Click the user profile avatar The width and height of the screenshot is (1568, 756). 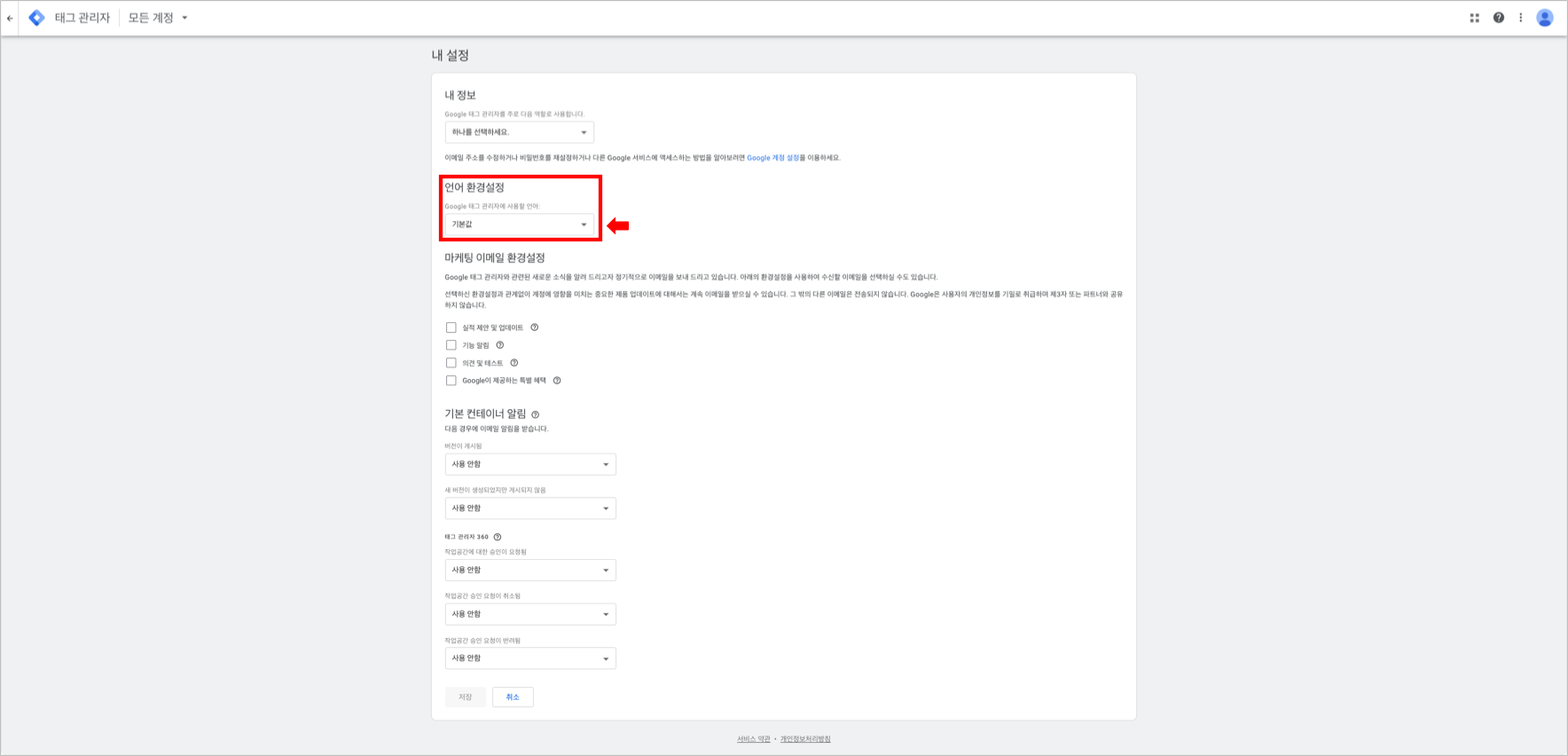tap(1545, 18)
